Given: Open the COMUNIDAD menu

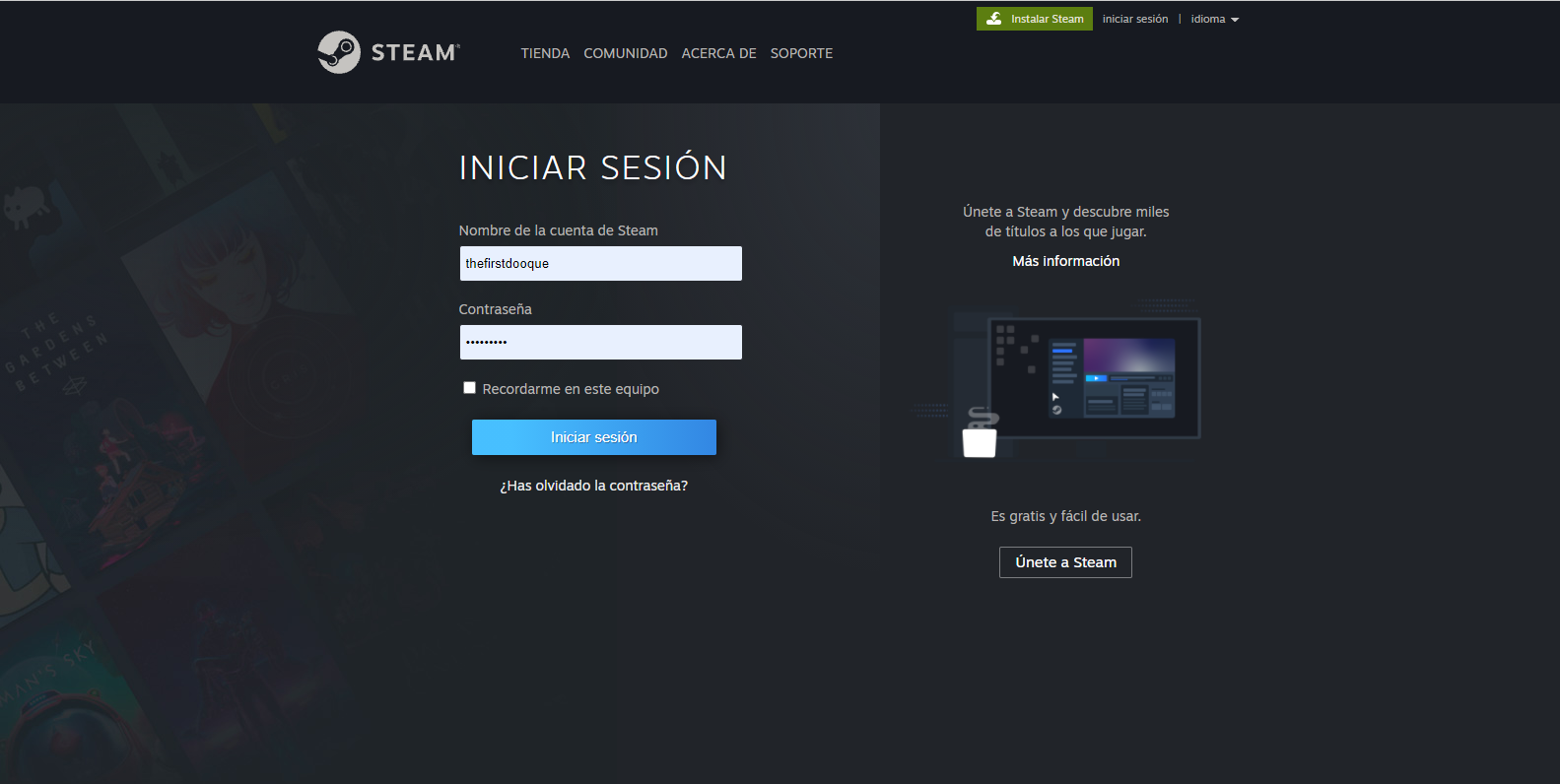Looking at the screenshot, I should point(626,53).
